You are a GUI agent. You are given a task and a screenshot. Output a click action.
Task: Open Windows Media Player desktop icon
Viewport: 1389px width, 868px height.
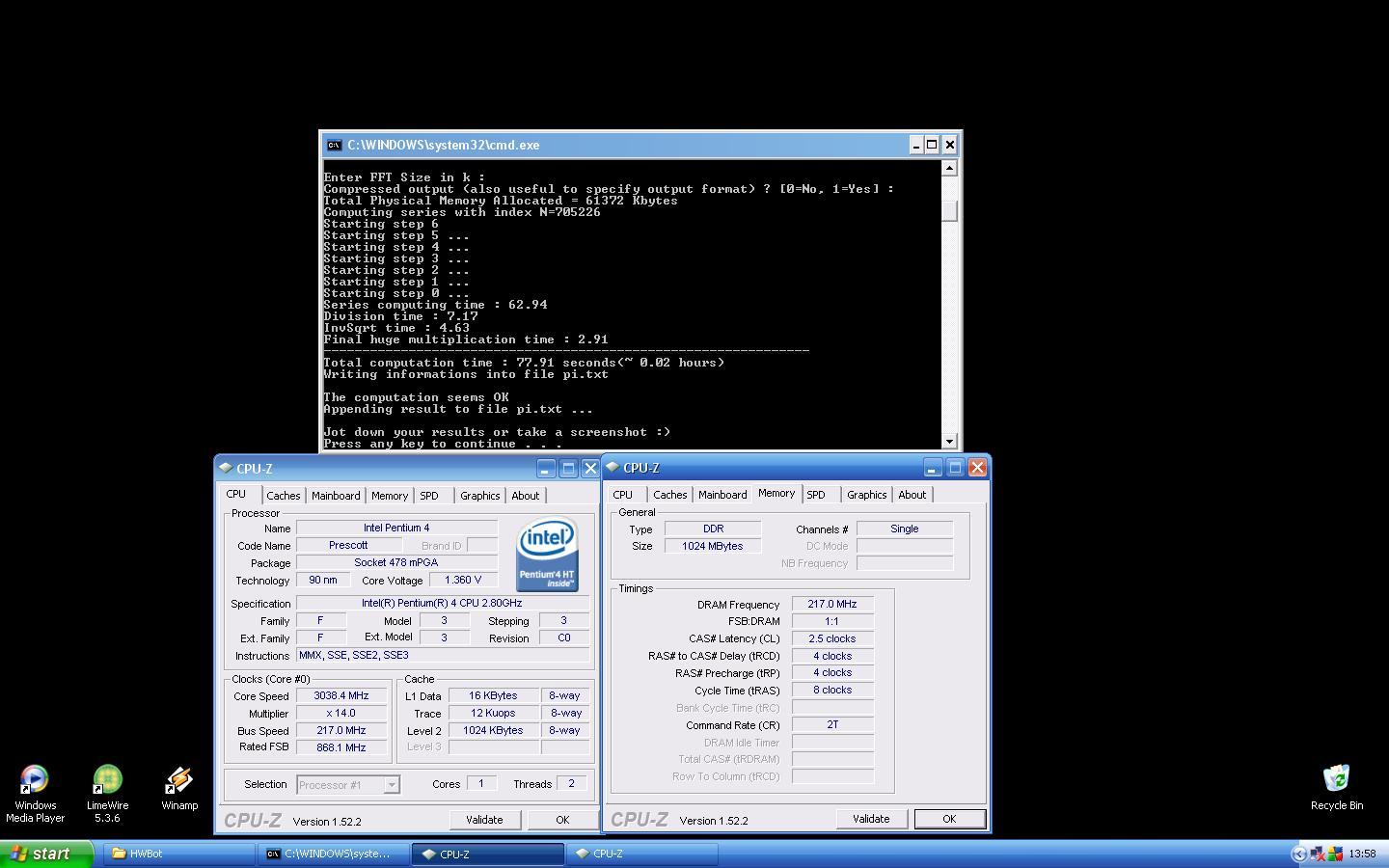click(35, 793)
